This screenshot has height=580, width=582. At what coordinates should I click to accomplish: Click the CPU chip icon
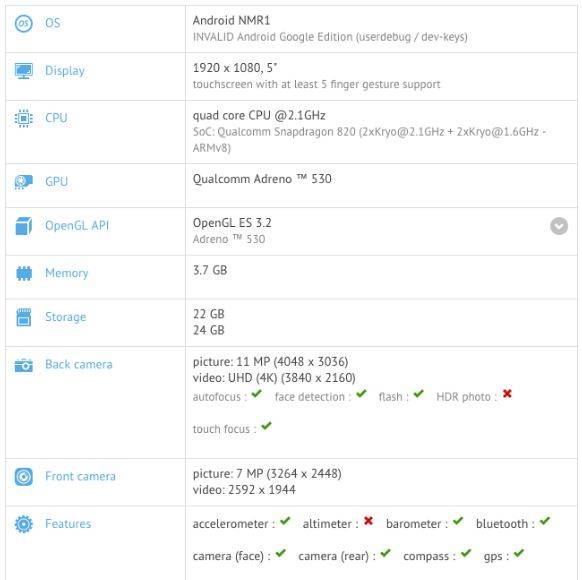coord(23,118)
